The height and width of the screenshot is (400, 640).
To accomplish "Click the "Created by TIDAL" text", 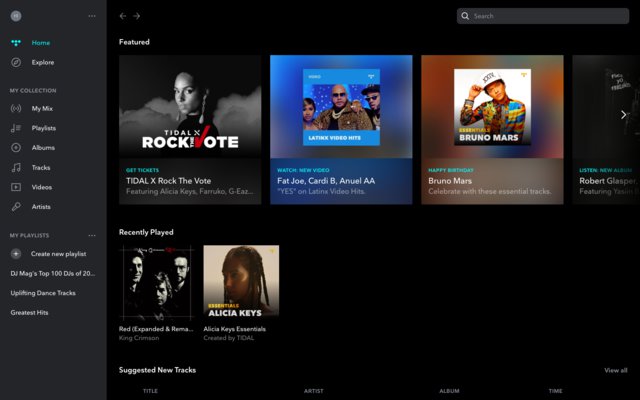I will coord(229,338).
